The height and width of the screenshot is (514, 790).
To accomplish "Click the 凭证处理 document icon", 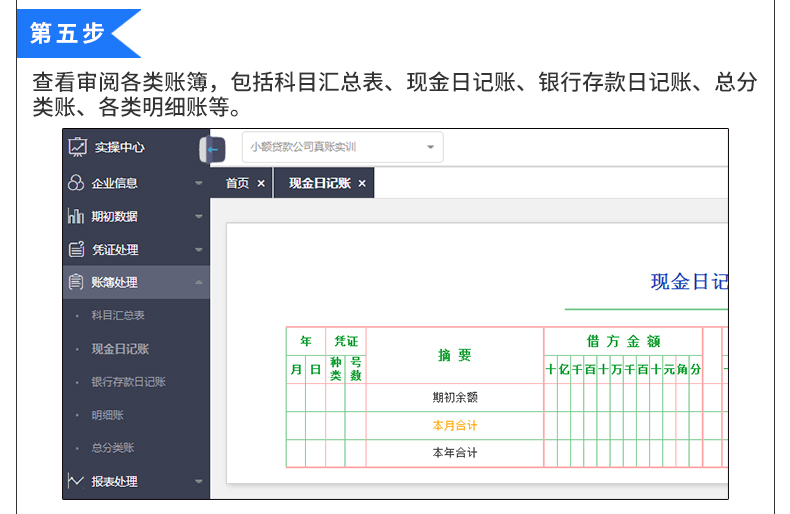I will click(76, 249).
